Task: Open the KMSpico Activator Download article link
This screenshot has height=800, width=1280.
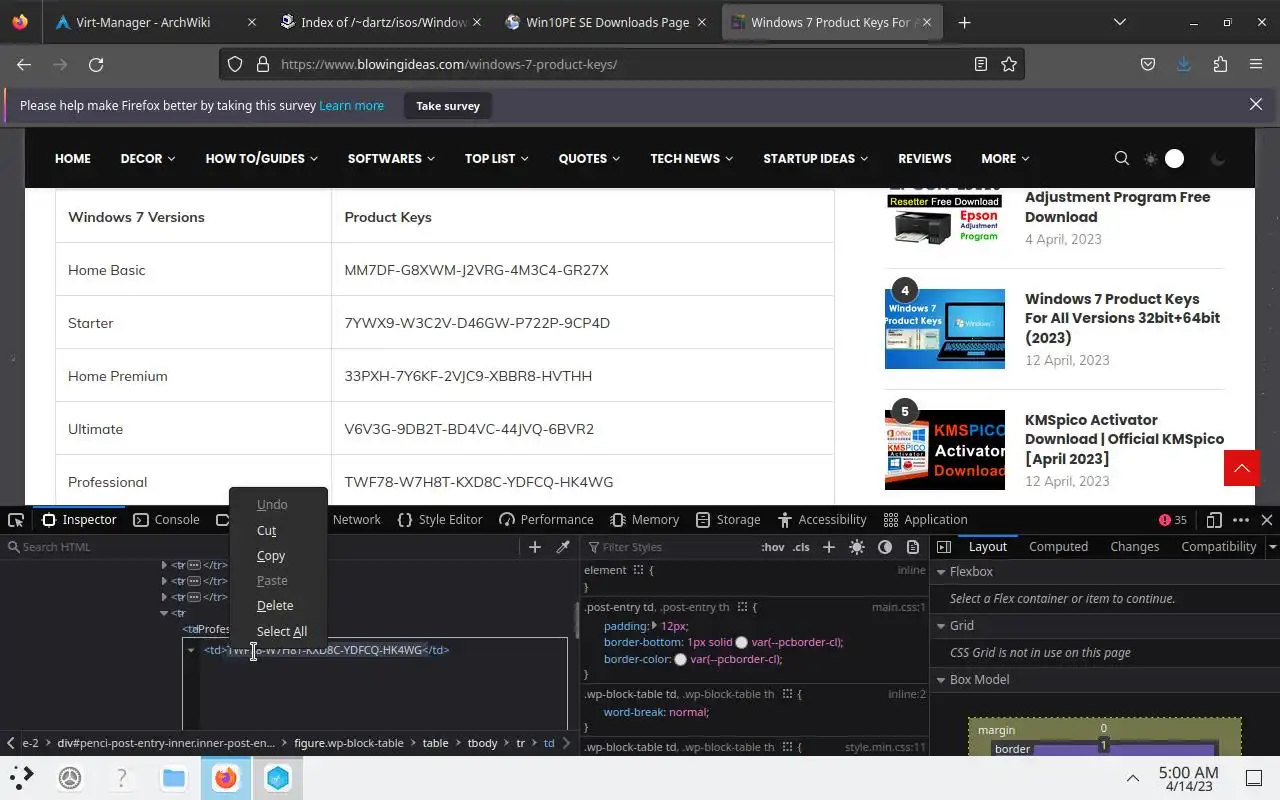Action: tap(1124, 439)
